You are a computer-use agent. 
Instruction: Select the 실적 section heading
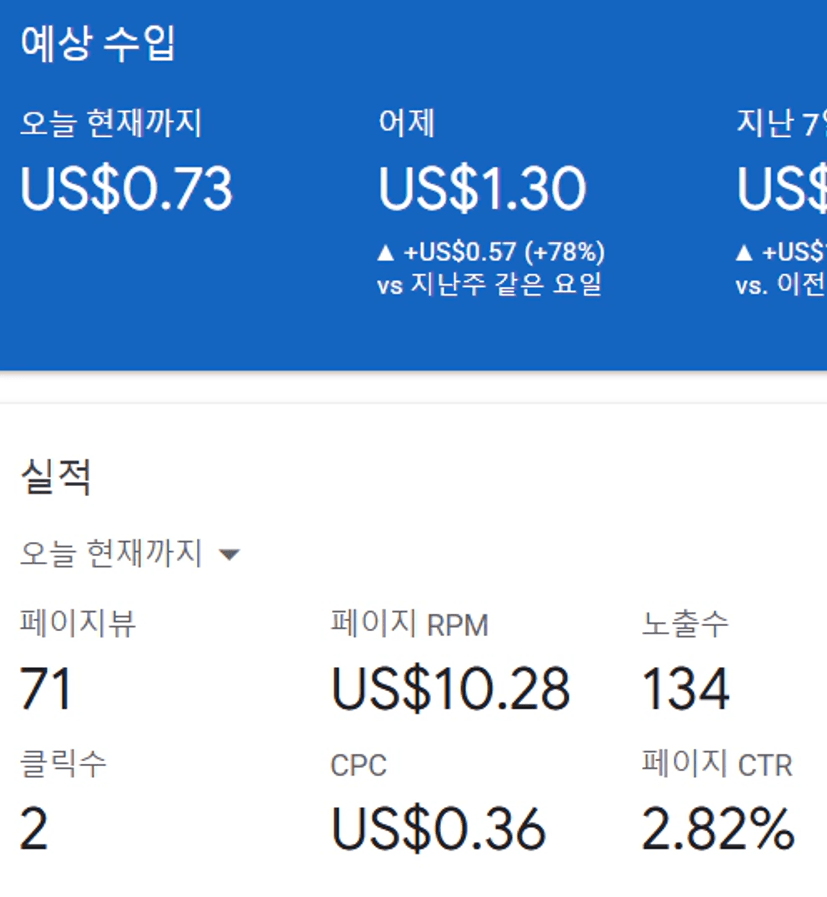tap(56, 477)
